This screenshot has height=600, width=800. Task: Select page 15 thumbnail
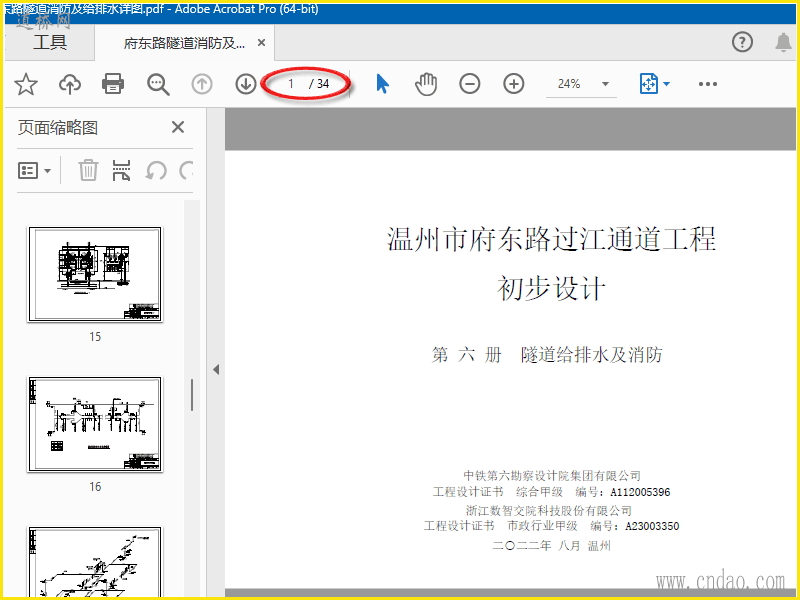[95, 274]
